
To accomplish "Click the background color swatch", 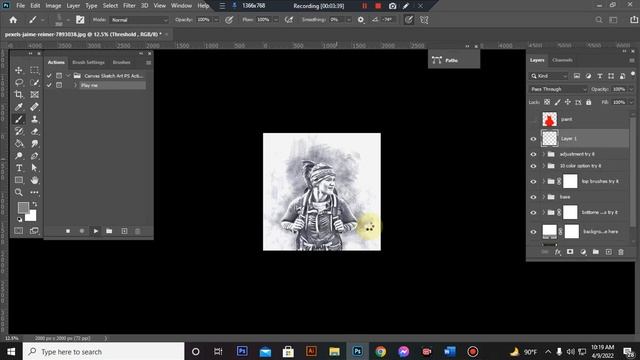I will pos(31,216).
